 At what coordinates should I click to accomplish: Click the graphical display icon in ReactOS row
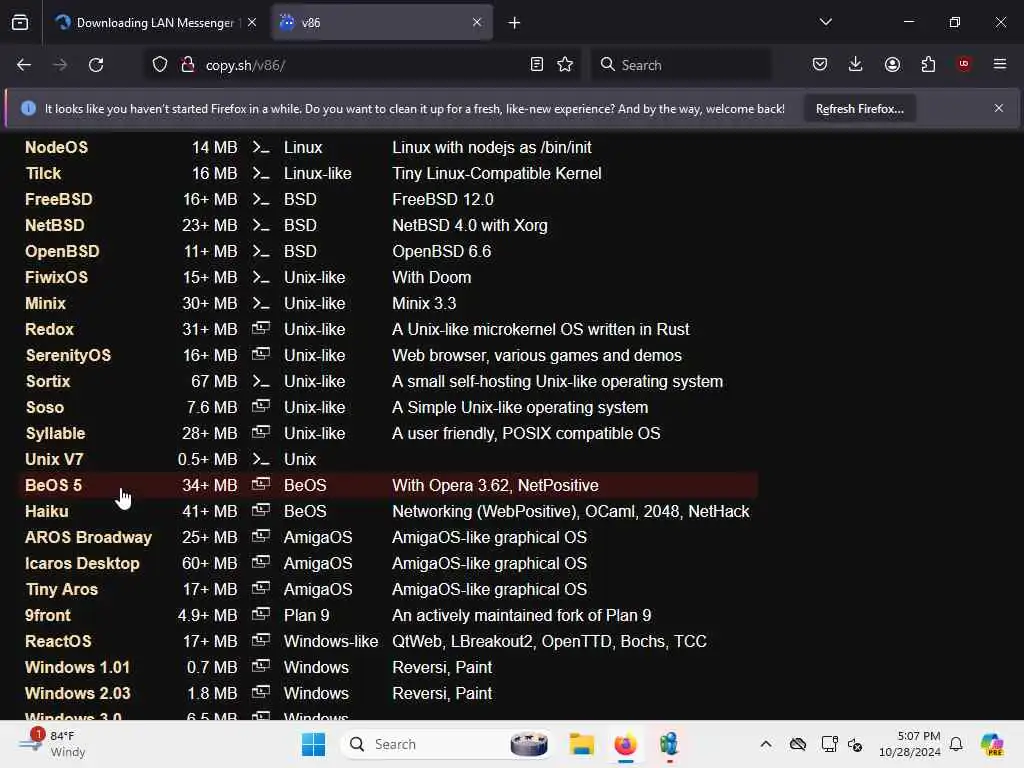261,641
